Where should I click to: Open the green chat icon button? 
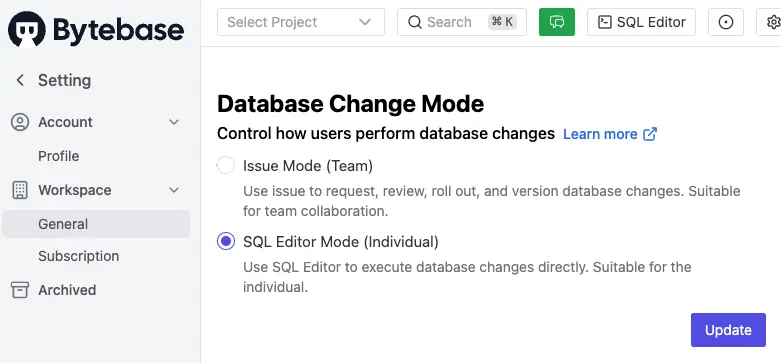point(557,22)
